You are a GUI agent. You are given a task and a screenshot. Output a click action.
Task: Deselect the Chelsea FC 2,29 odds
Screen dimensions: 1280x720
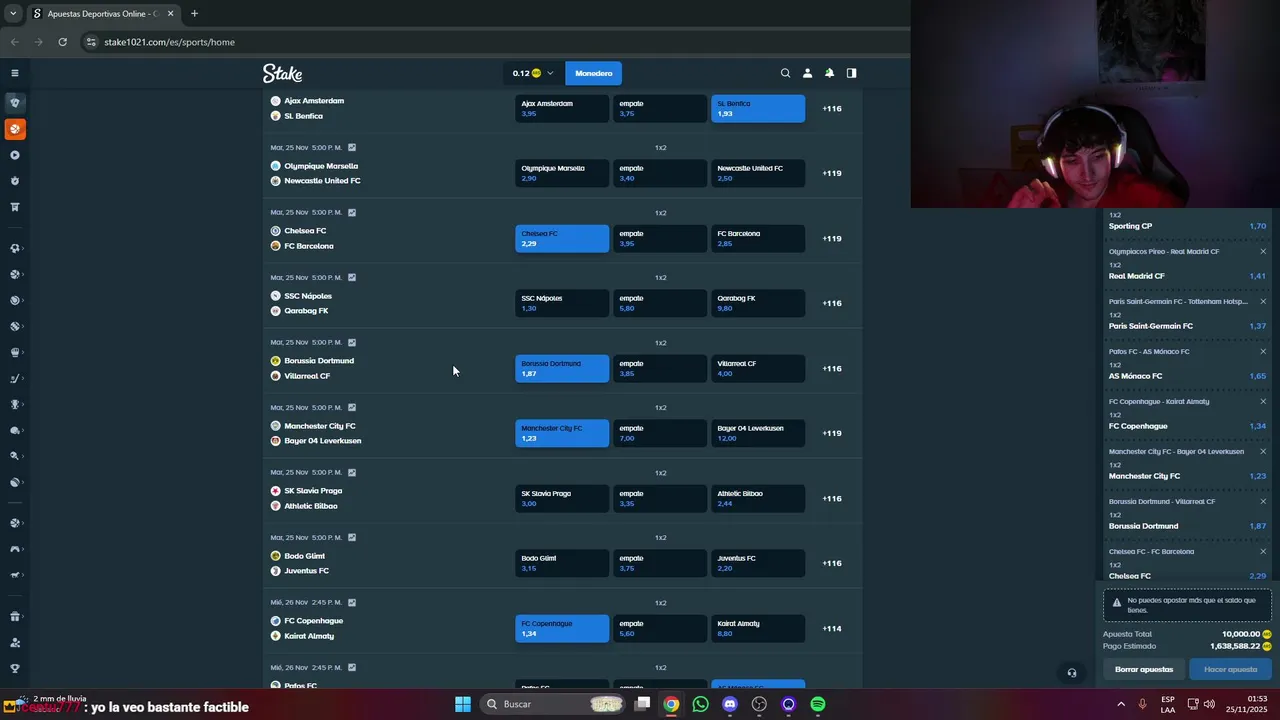point(562,238)
